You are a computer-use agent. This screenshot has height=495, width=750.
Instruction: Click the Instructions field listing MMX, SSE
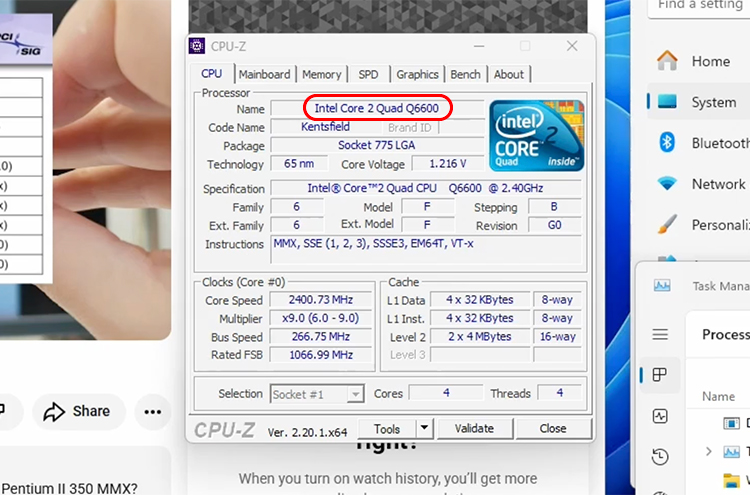[x=427, y=249]
